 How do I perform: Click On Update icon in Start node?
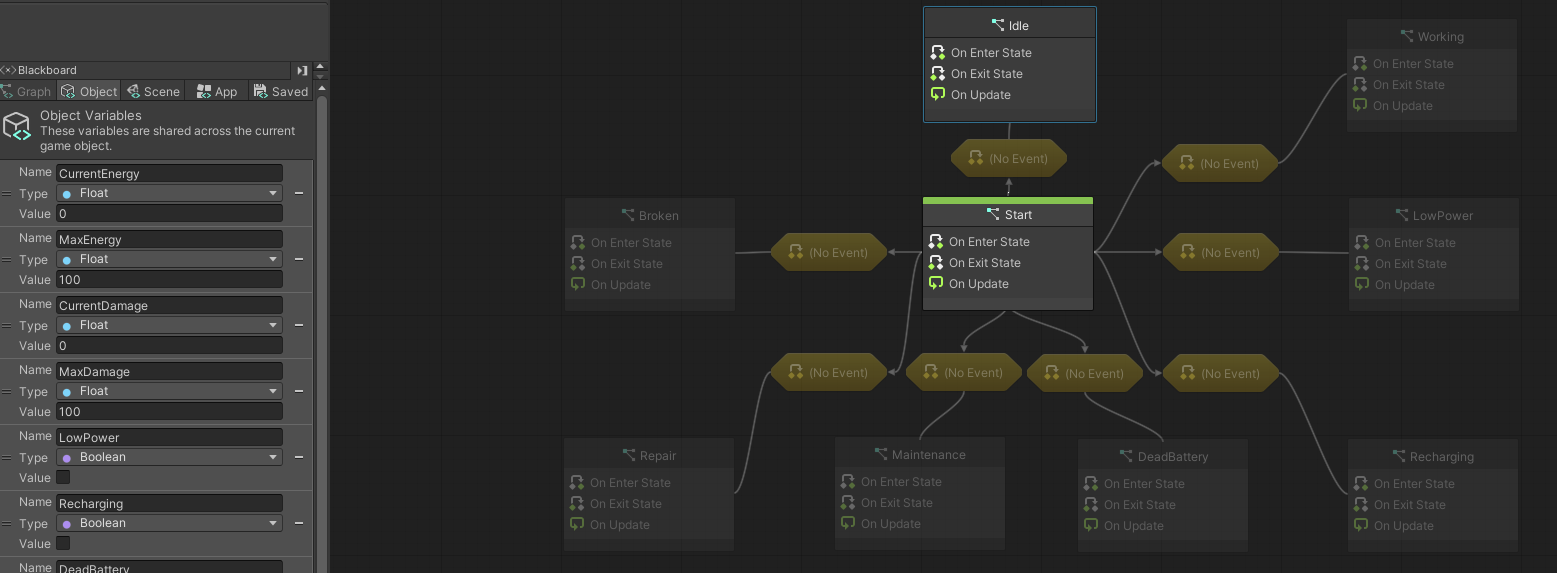point(936,284)
